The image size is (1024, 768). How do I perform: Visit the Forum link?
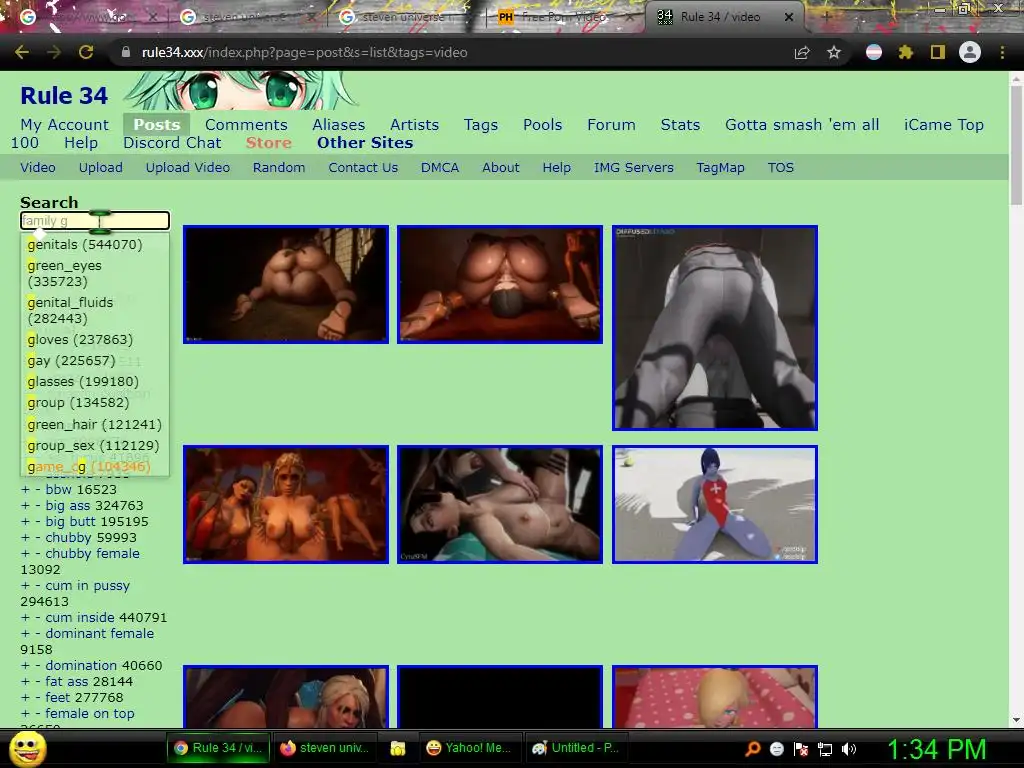[x=611, y=125]
